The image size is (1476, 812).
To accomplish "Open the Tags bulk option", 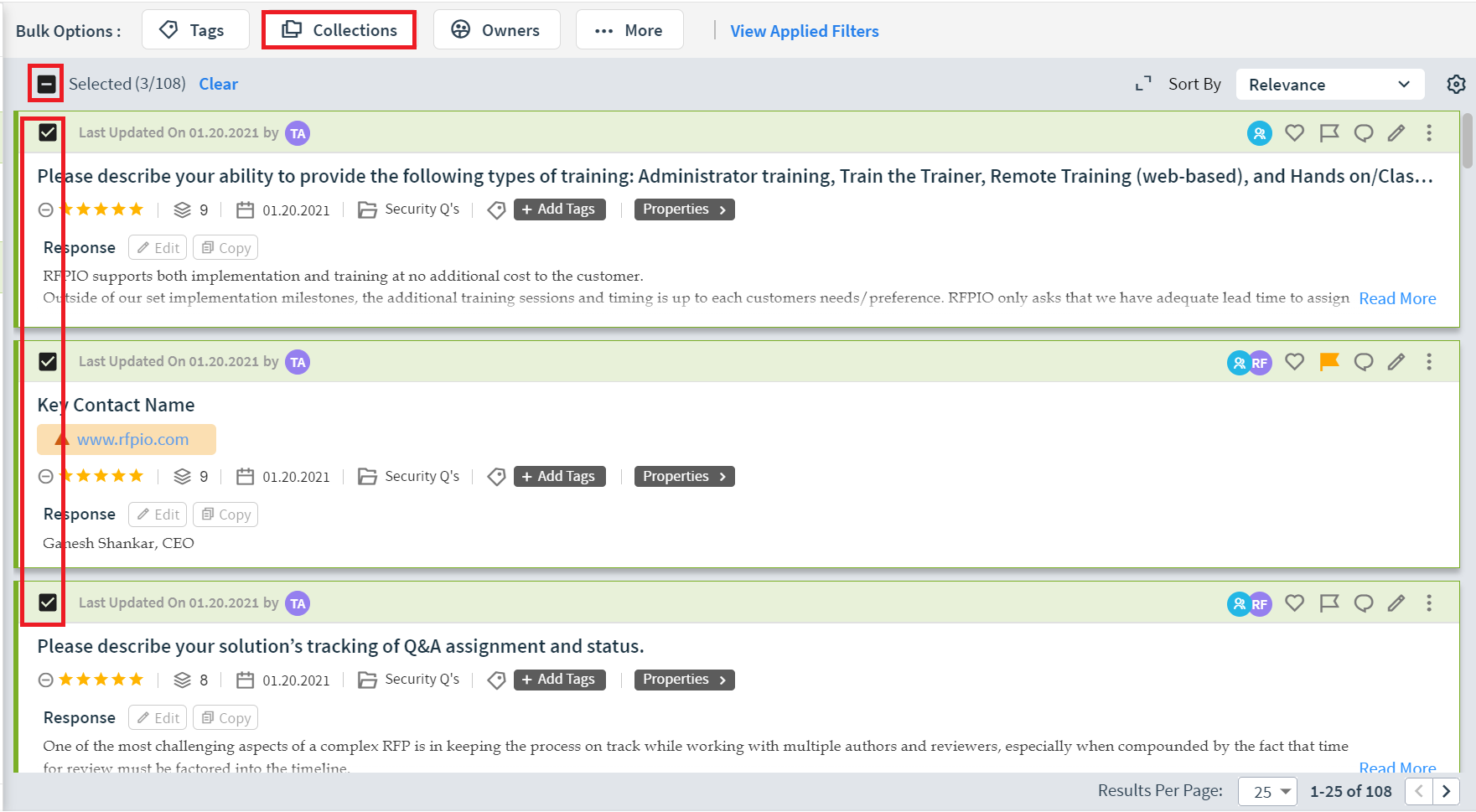I will click(x=195, y=30).
